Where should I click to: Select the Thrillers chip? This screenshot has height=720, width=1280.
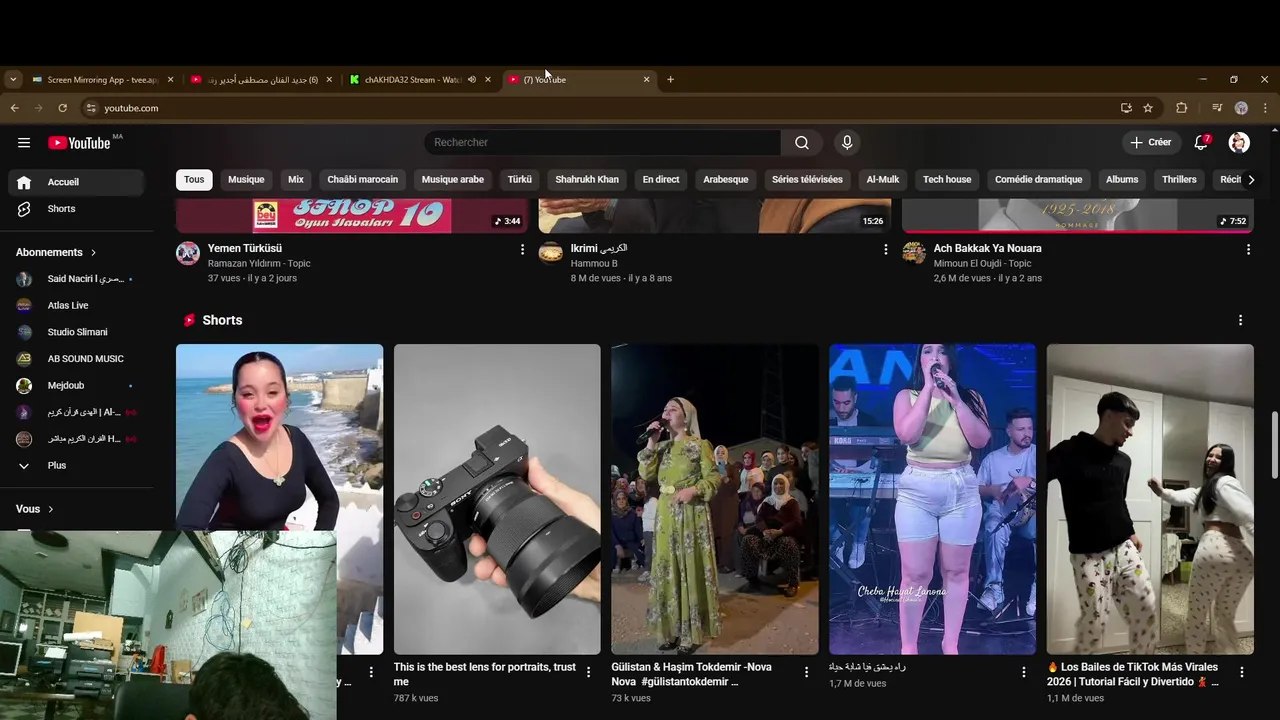1179,180
